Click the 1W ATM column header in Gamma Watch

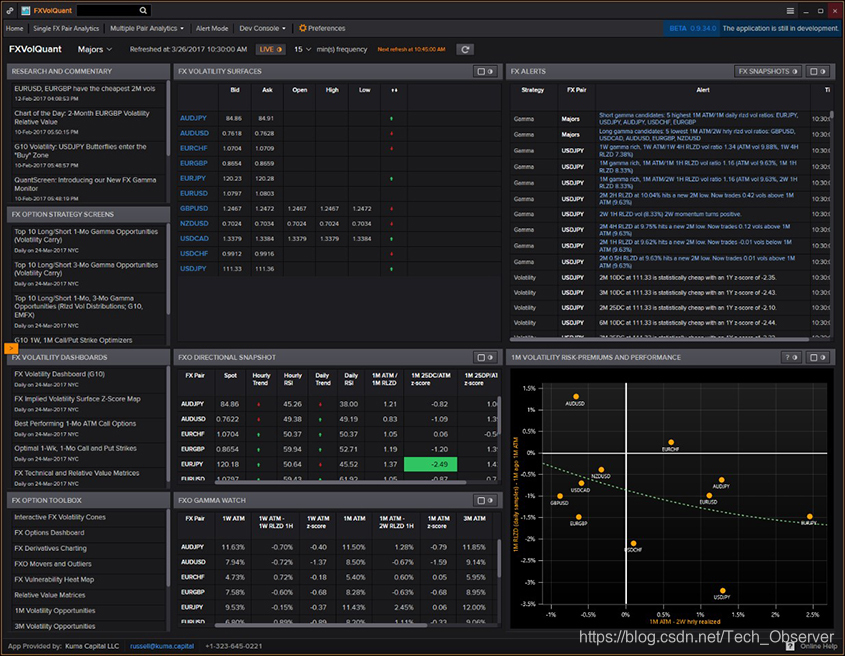(x=233, y=519)
